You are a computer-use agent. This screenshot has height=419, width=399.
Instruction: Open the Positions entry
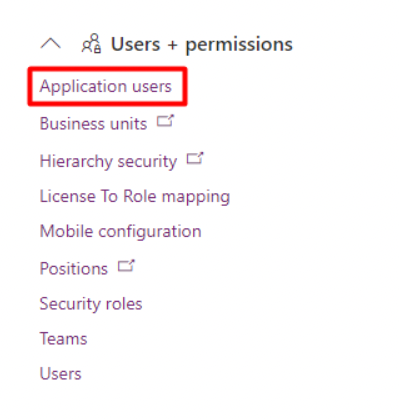(x=74, y=268)
